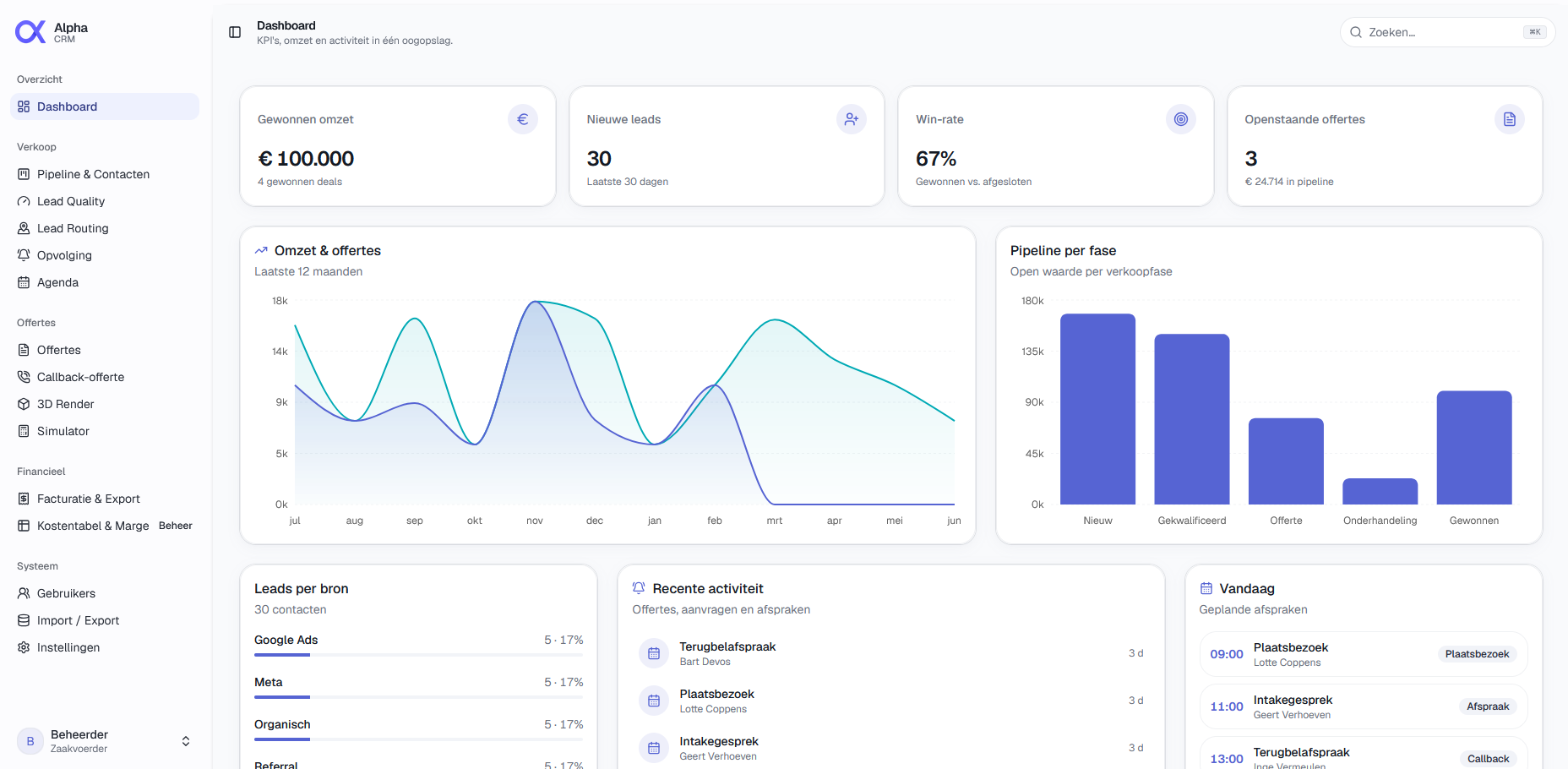Image resolution: width=1568 pixels, height=769 pixels.
Task: Click the Afspraak tag
Action: (1488, 706)
